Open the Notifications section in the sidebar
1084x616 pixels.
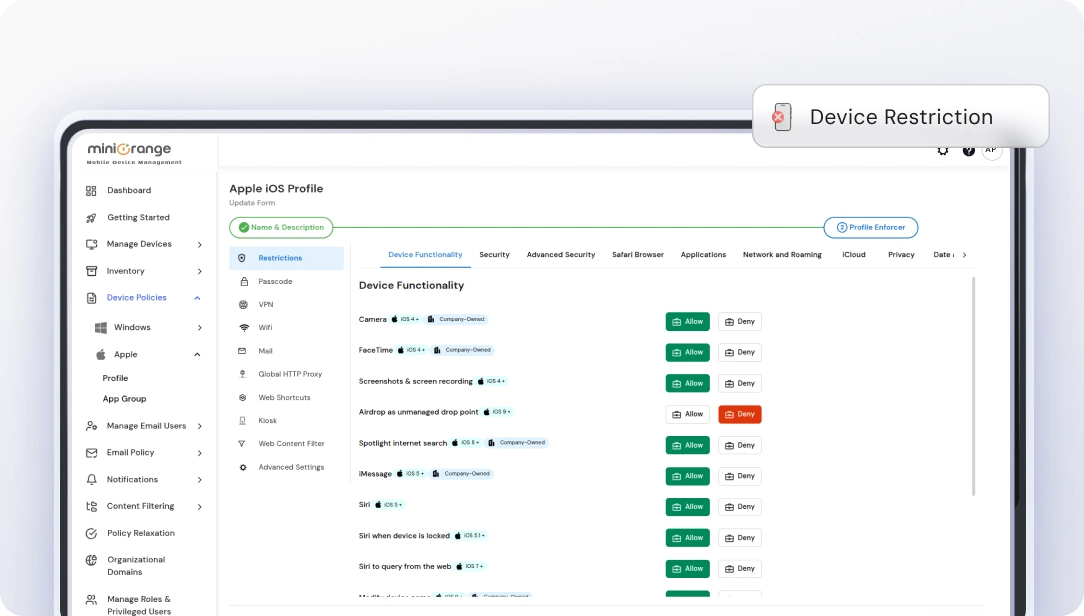pos(133,479)
